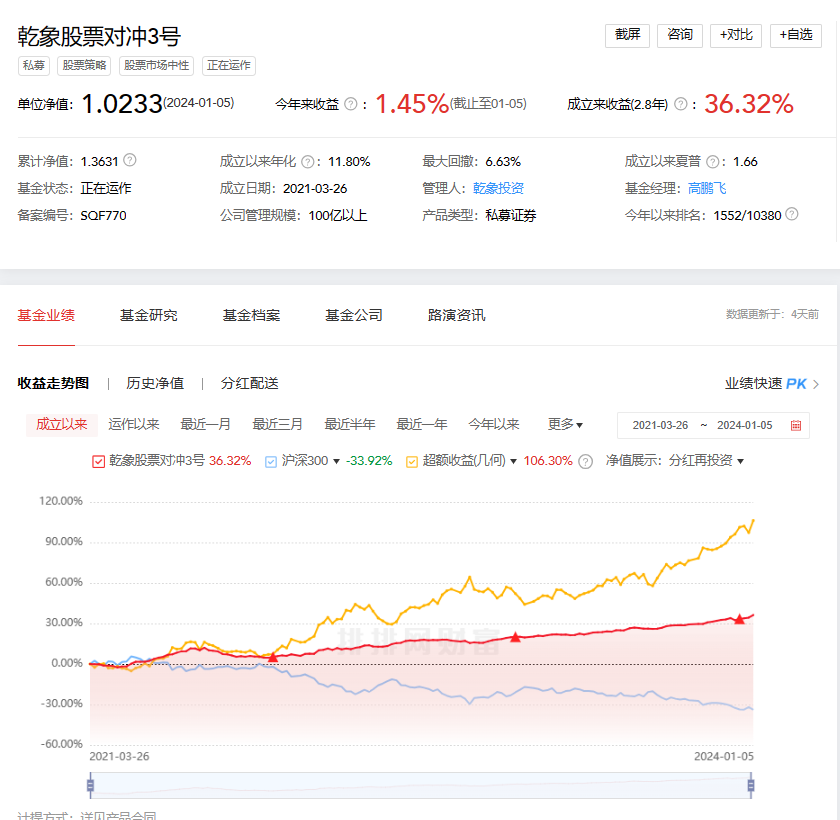
Task: Click last red triangle marker near chart end
Action: click(x=740, y=620)
